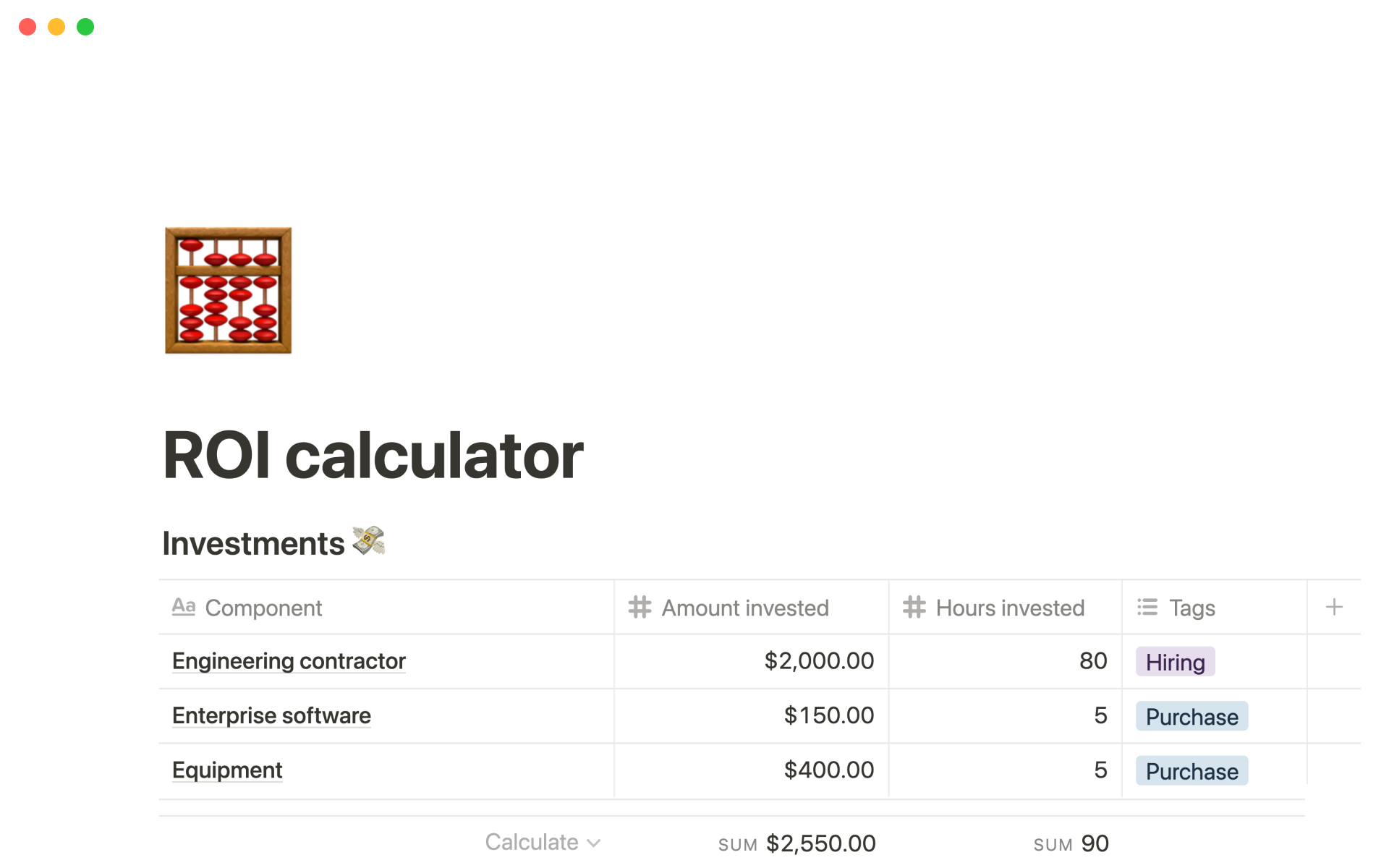Click the ROI calculator page title
Image resolution: width=1389 pixels, height=868 pixels.
pyautogui.click(x=373, y=456)
